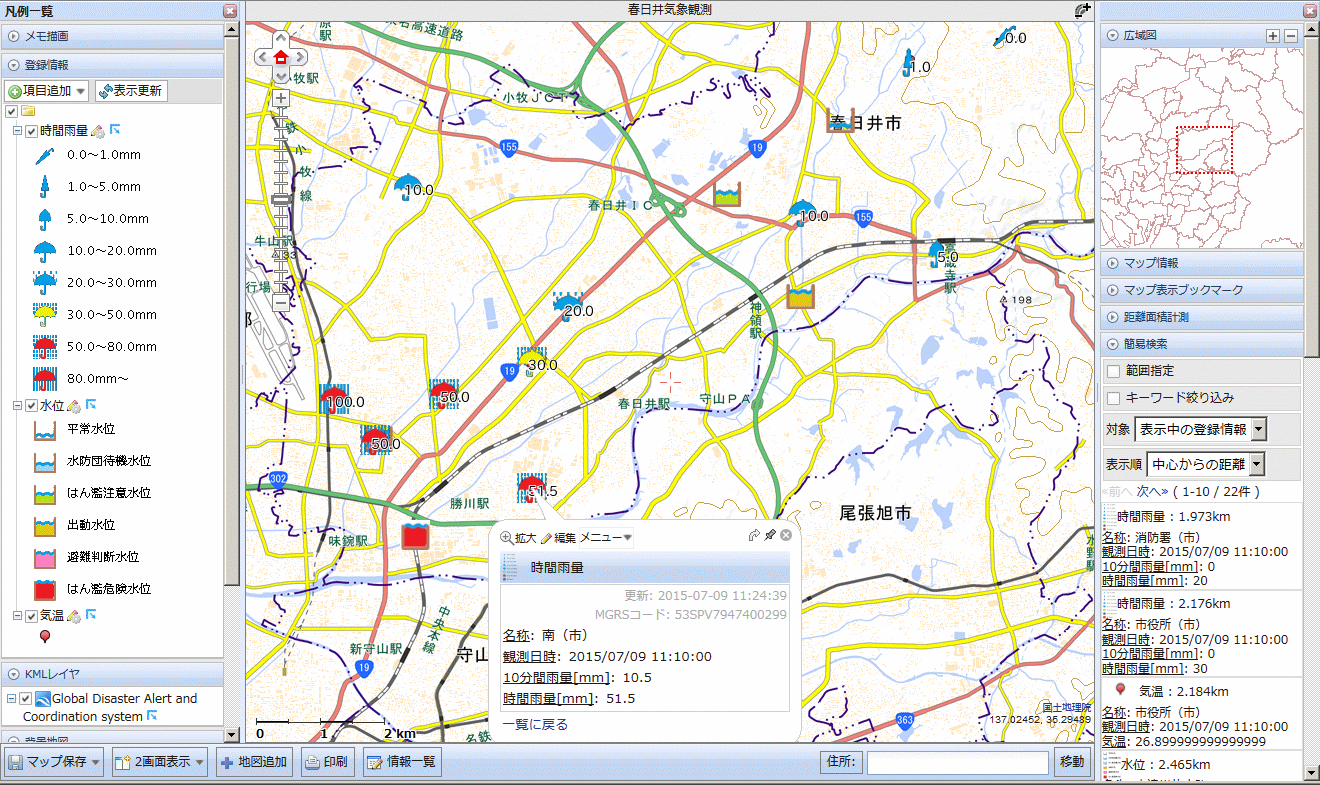This screenshot has width=1320, height=785.
Task: Collapse the 時間雨量 tree node
Action: coord(17,132)
